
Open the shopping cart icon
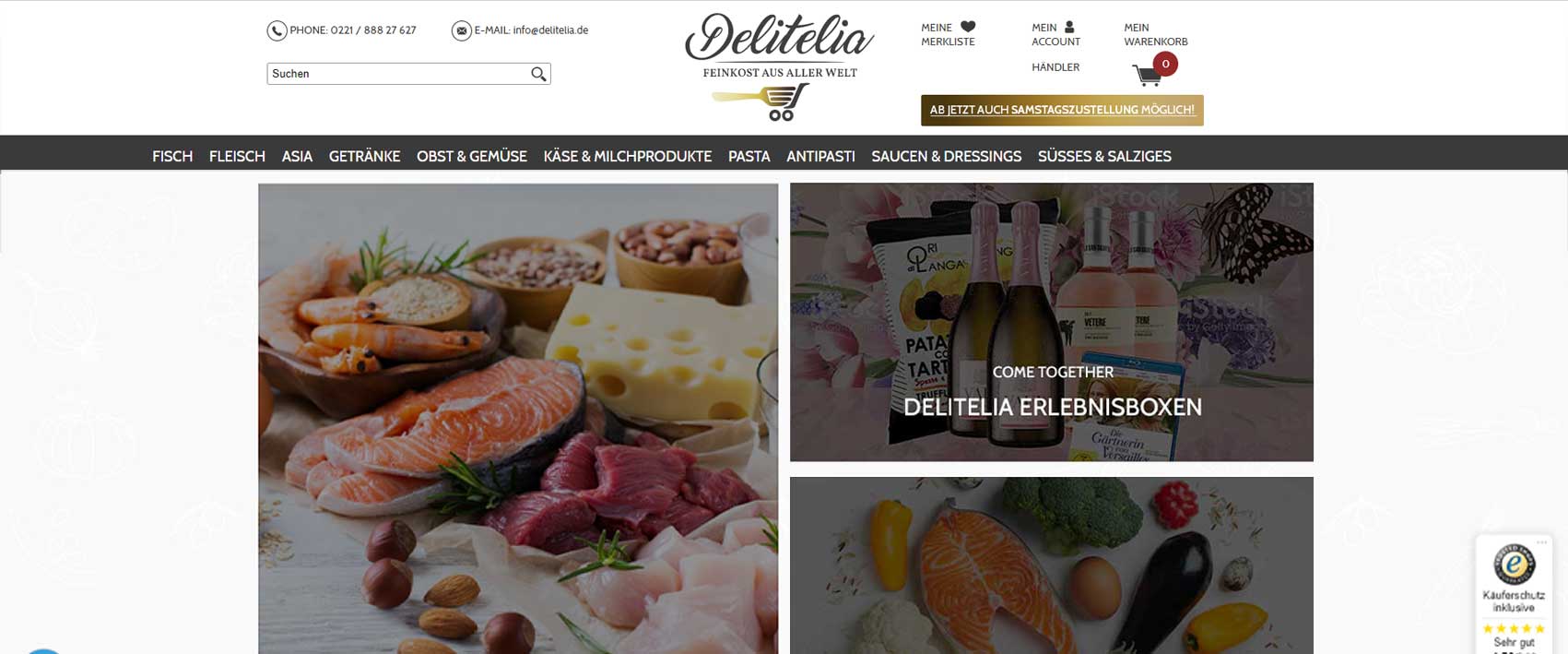[x=1146, y=75]
